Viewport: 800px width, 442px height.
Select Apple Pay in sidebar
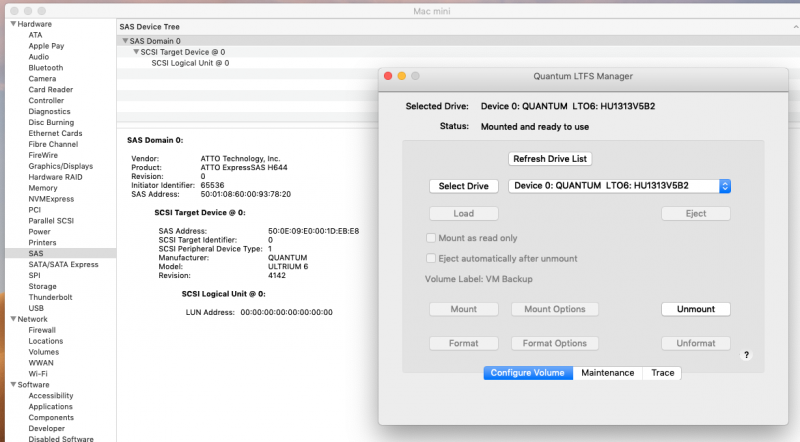pos(46,46)
